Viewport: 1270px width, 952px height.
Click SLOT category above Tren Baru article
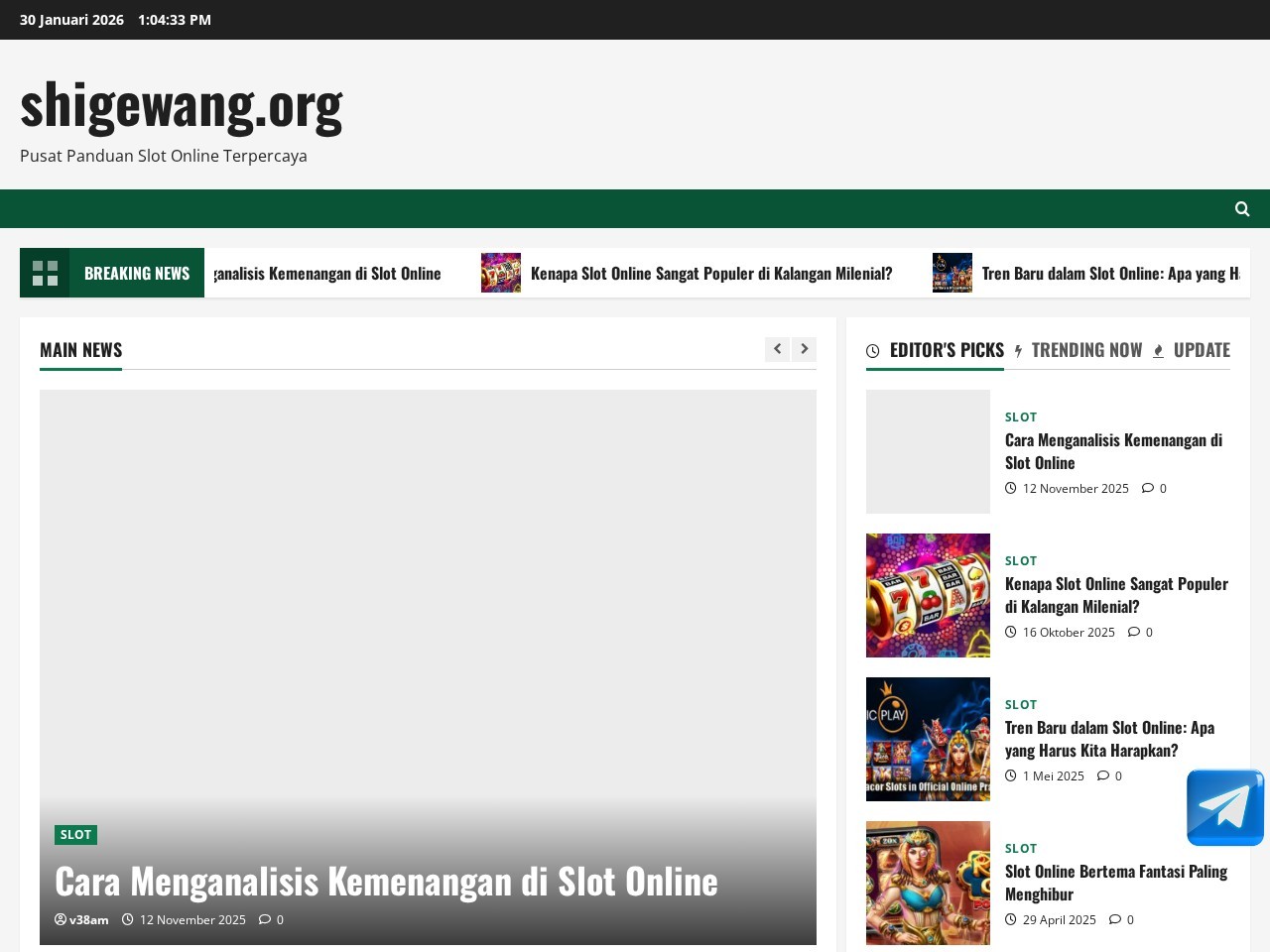pyautogui.click(x=1021, y=704)
